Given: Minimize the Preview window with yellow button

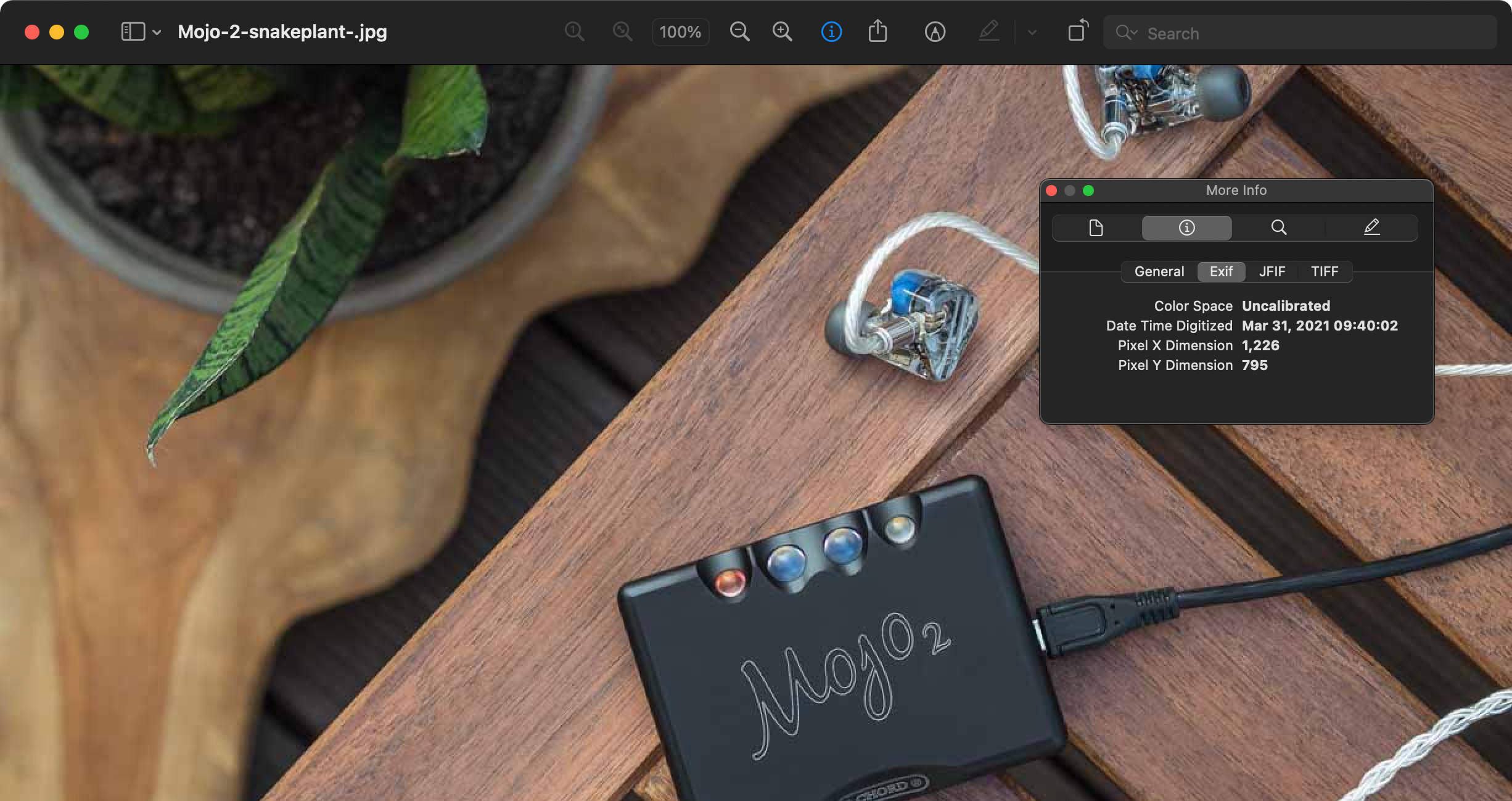Looking at the screenshot, I should (57, 32).
